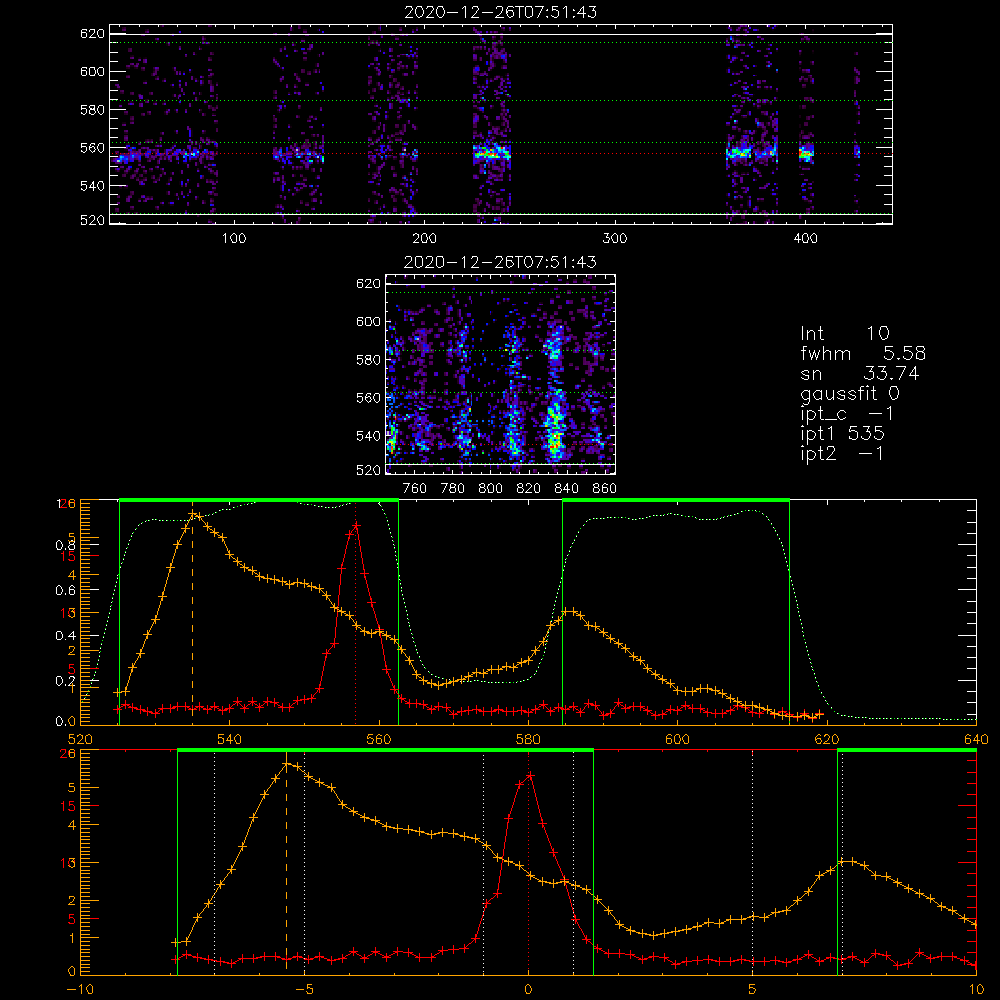
Task: Click the -5 tick label on bottom plot
Action: [304, 990]
